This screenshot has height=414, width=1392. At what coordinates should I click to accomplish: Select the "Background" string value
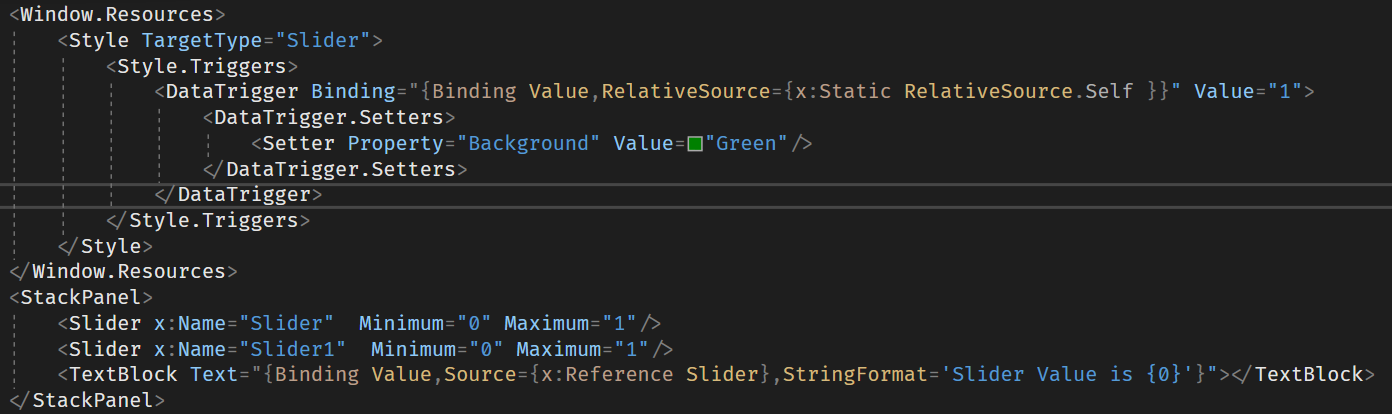pyautogui.click(x=528, y=144)
